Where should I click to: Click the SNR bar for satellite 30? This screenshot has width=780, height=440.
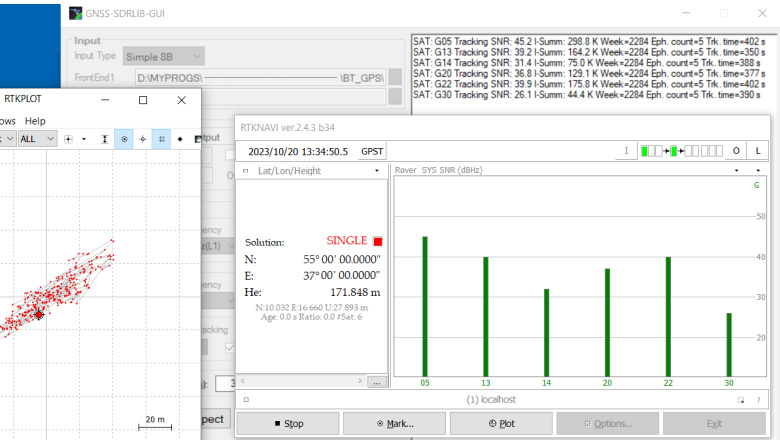[x=729, y=345]
